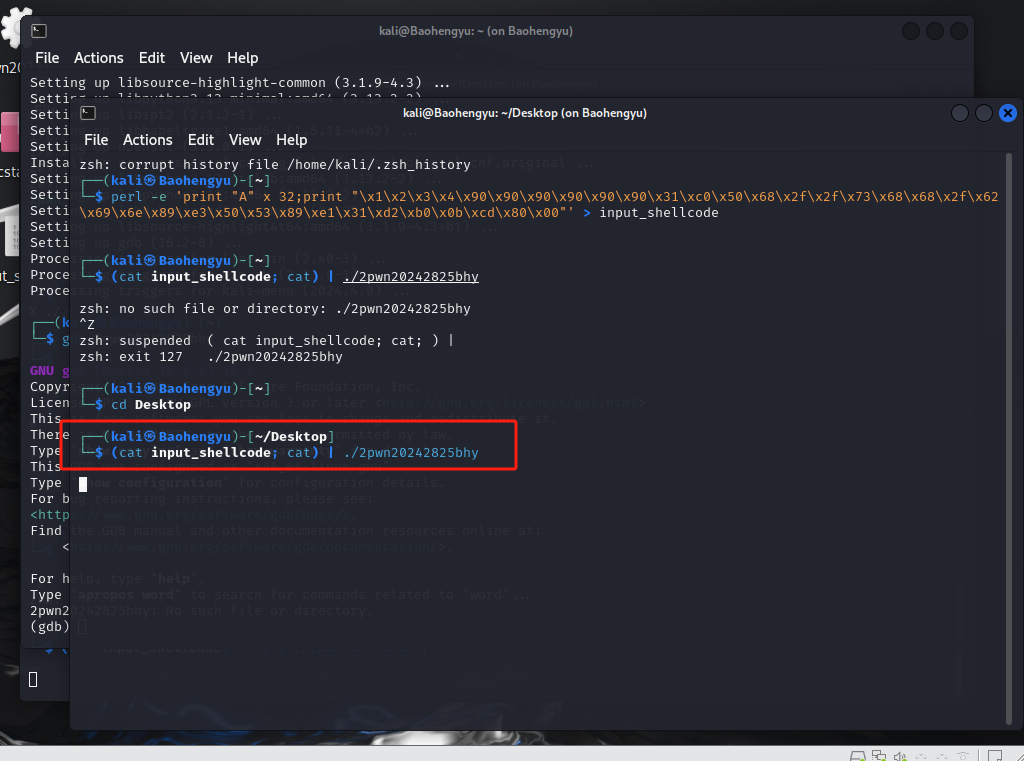This screenshot has height=761, width=1024.
Task: Open Help menu in the back terminal window
Action: click(x=242, y=57)
